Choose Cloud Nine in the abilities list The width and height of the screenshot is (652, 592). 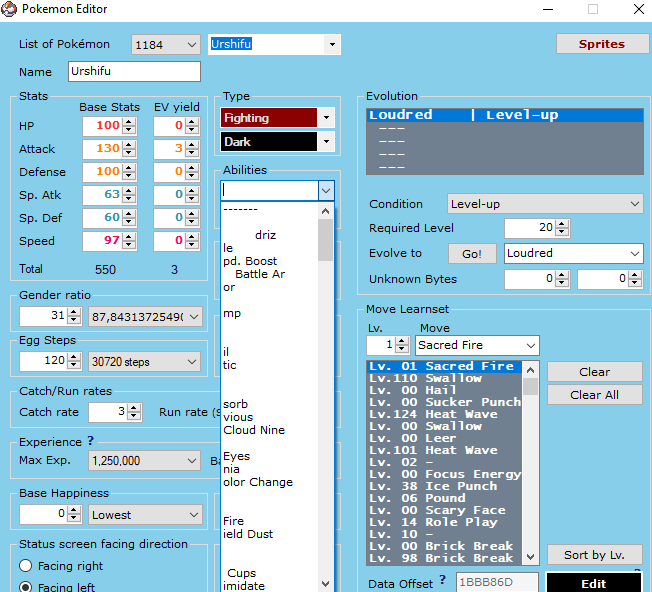coord(254,430)
